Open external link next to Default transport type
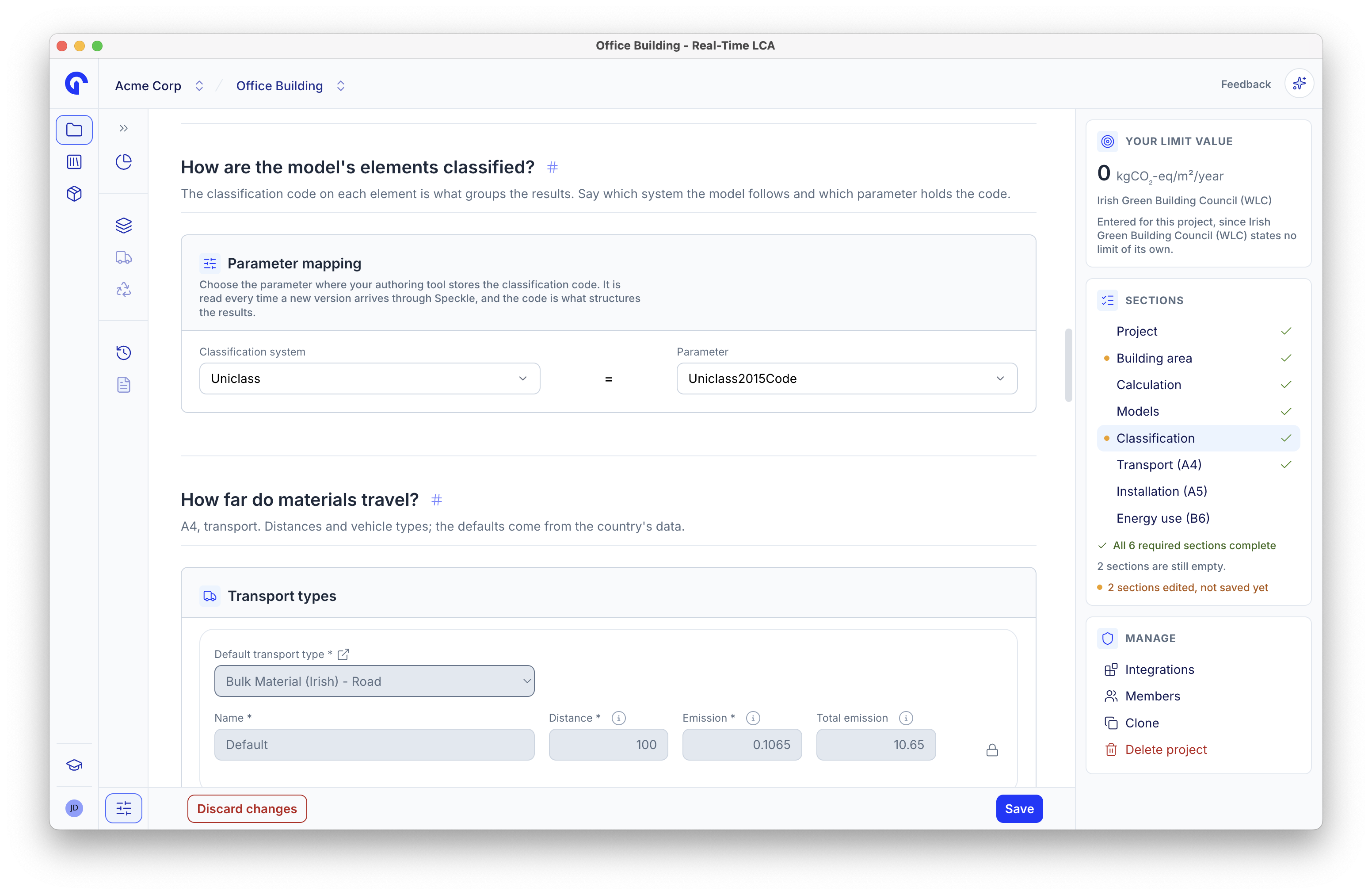The height and width of the screenshot is (895, 1372). (x=343, y=654)
